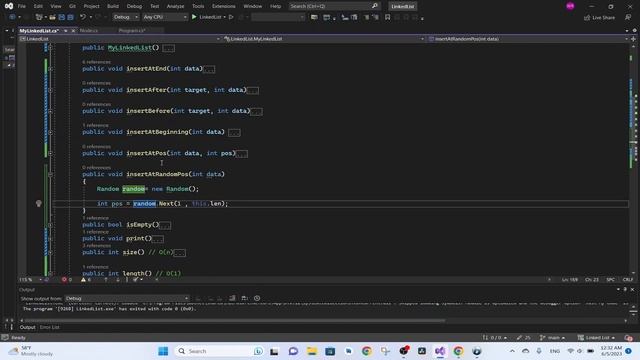This screenshot has height=360, width=640.
Task: Open the Extensions menu
Action: [224, 6]
